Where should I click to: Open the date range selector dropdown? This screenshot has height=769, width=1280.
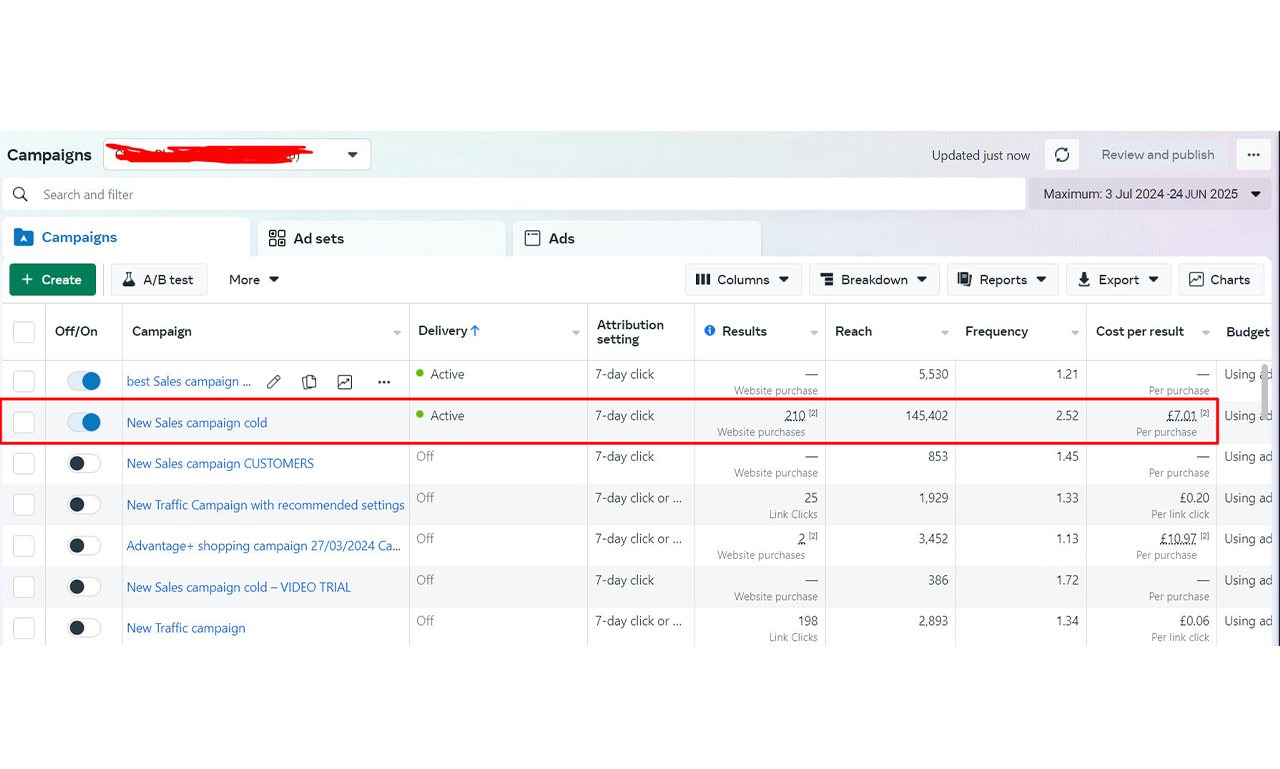pos(1150,194)
